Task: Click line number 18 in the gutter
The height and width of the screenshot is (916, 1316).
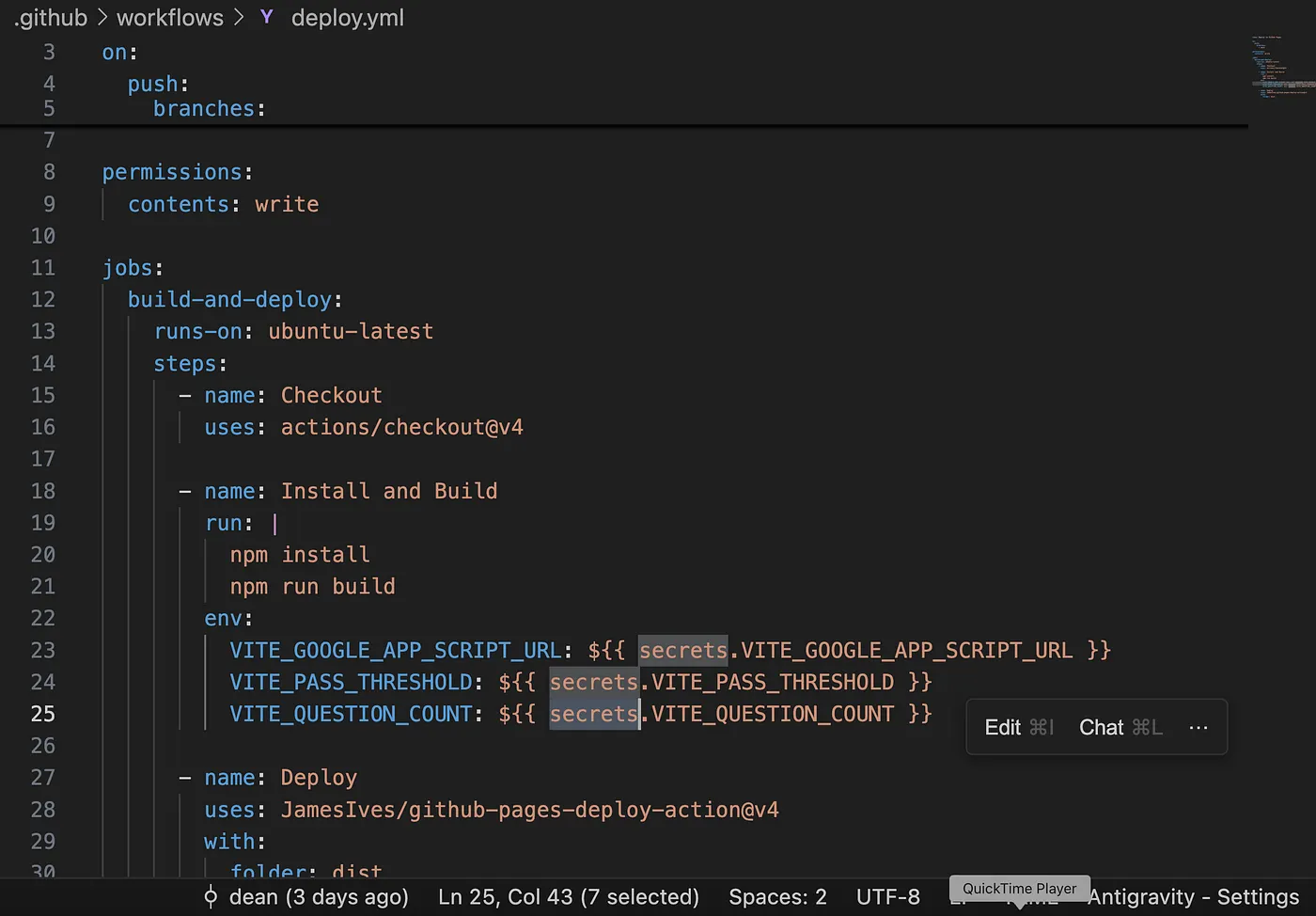Action: [x=43, y=491]
